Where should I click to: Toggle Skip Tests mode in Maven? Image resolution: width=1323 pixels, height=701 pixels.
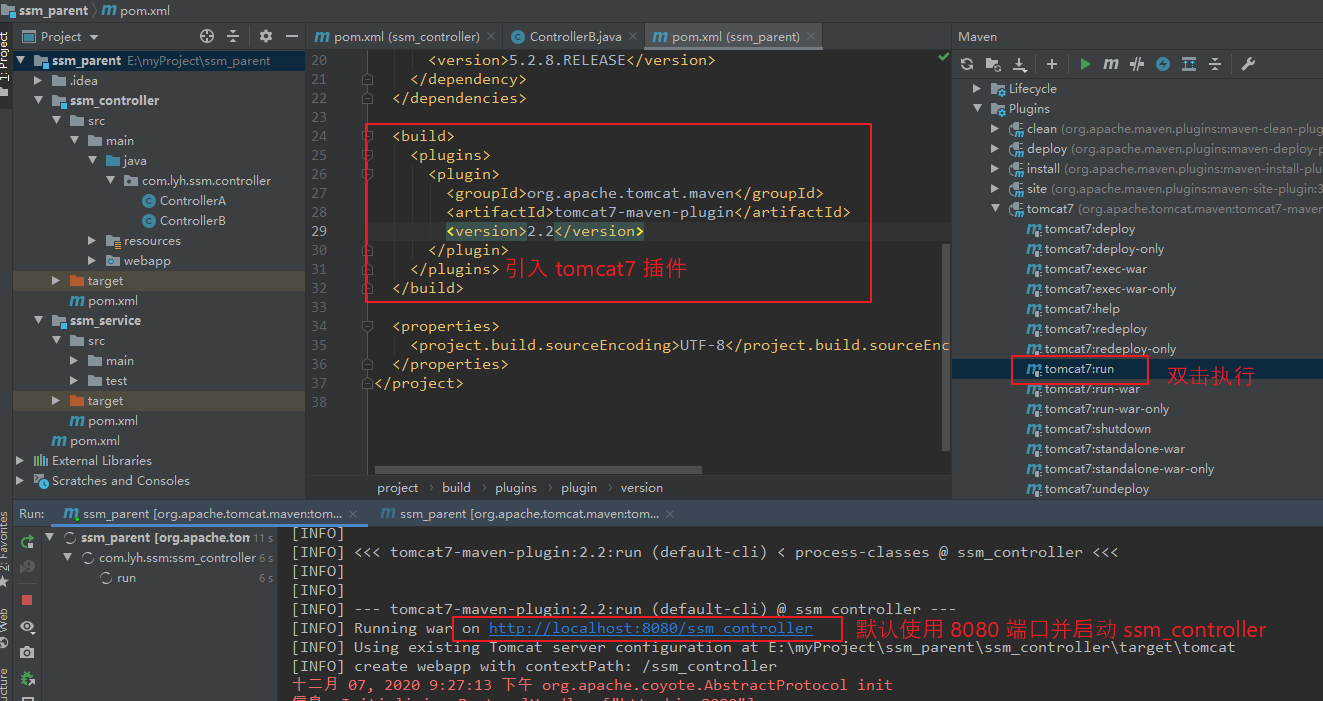[1137, 64]
